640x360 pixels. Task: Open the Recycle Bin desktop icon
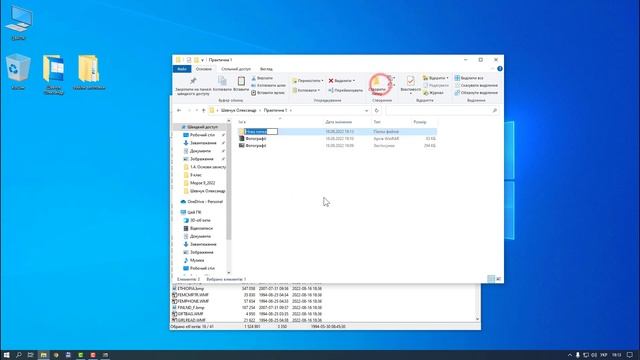tap(18, 71)
